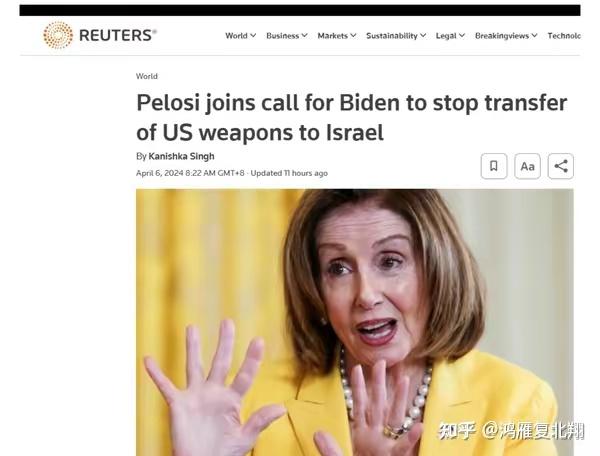Share the article using the share icon
The width and height of the screenshot is (600, 456).
point(561,166)
